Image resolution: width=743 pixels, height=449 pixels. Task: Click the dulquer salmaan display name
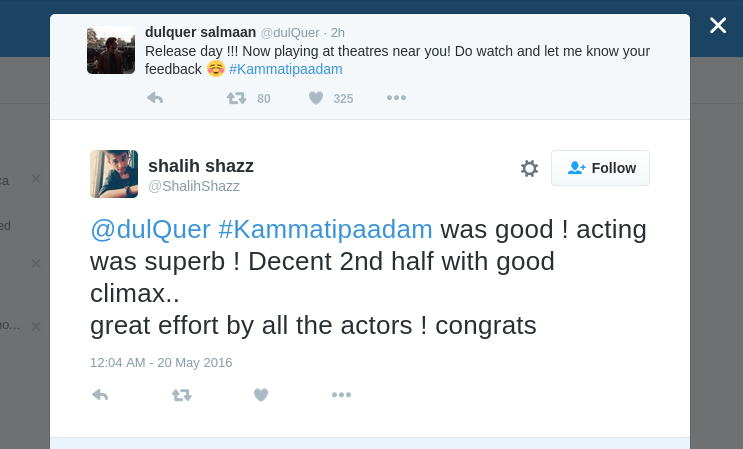click(200, 33)
